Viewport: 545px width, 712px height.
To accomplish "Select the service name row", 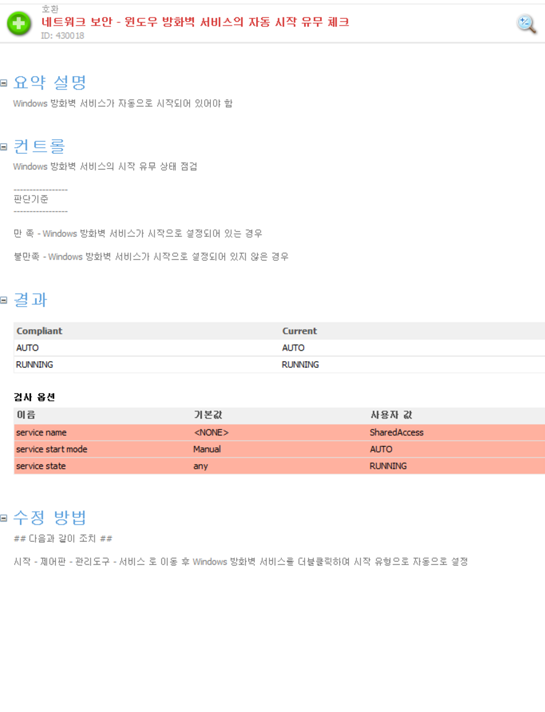I will click(x=279, y=432).
